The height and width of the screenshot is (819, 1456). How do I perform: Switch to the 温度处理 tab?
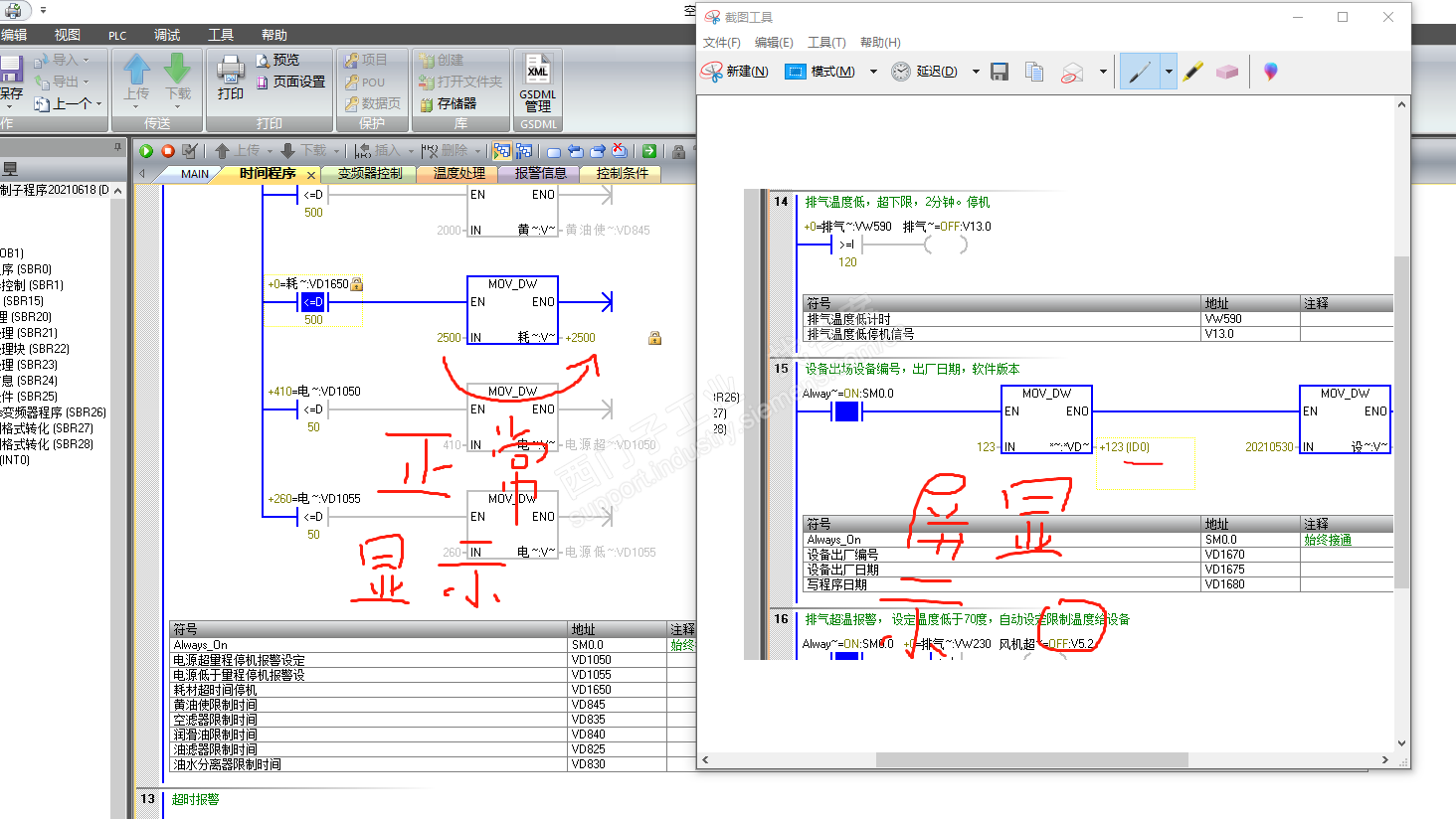[x=459, y=174]
